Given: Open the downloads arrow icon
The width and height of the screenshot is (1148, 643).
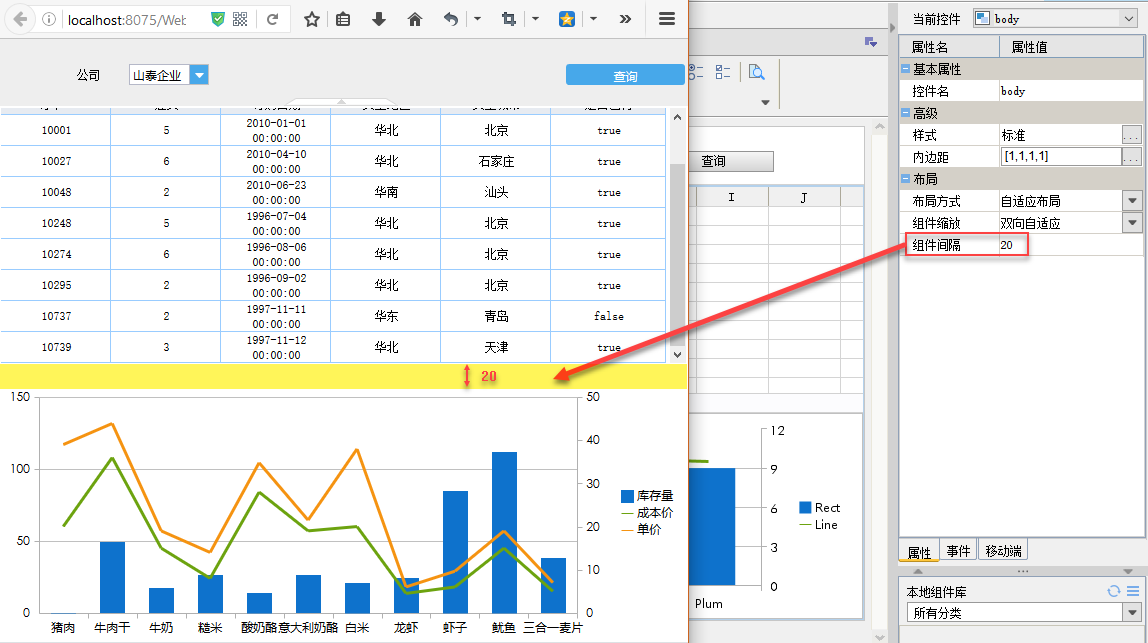Looking at the screenshot, I should coord(379,20).
